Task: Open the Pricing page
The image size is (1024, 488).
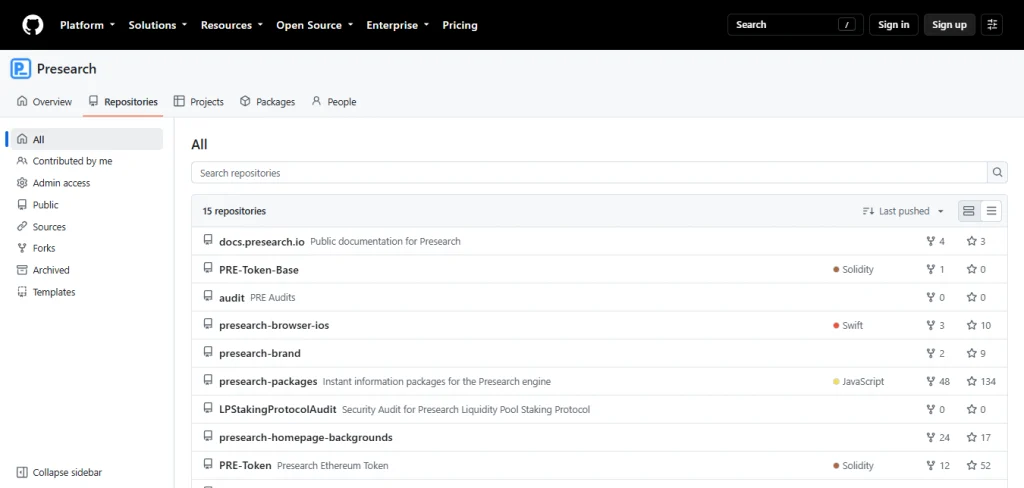Action: (x=460, y=25)
